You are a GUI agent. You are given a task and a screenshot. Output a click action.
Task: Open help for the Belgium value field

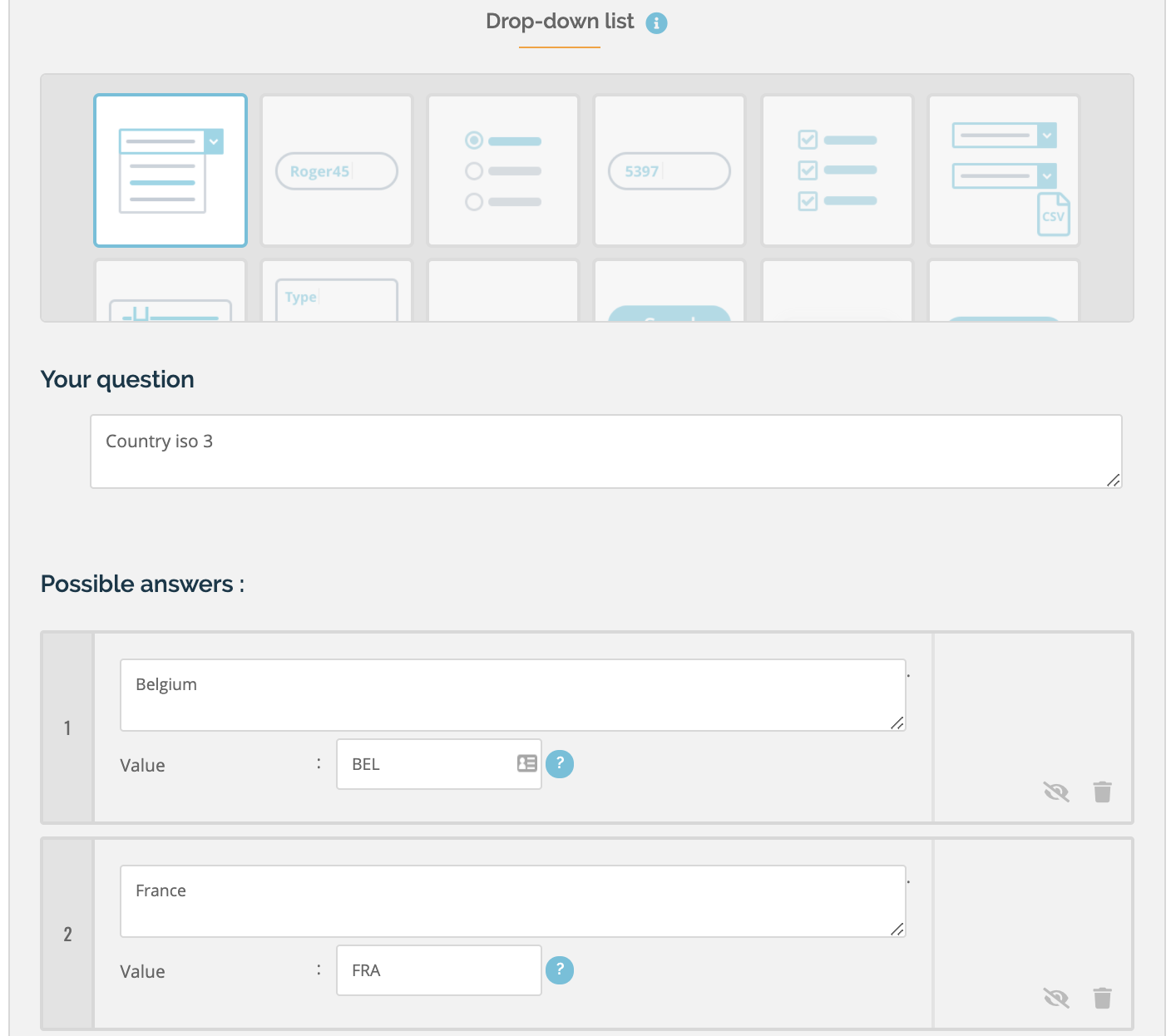(x=560, y=763)
